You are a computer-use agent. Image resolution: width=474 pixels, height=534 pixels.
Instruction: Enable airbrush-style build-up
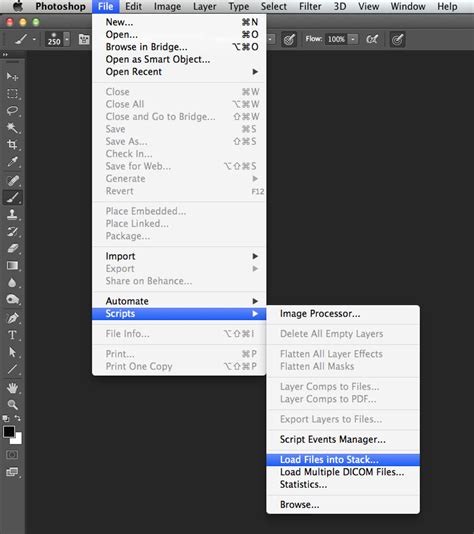(372, 39)
